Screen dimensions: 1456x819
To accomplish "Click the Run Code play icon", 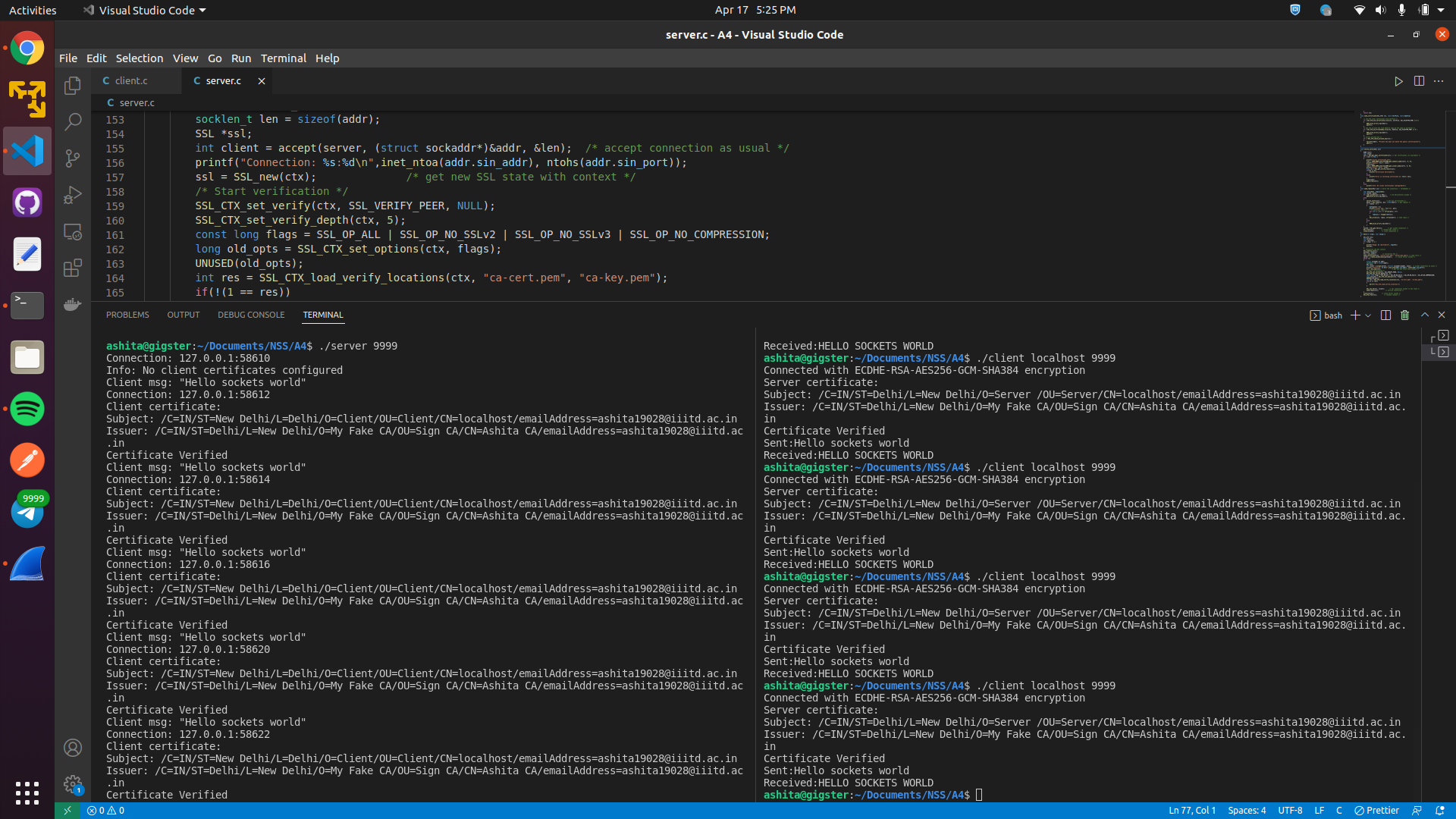I will click(1398, 81).
